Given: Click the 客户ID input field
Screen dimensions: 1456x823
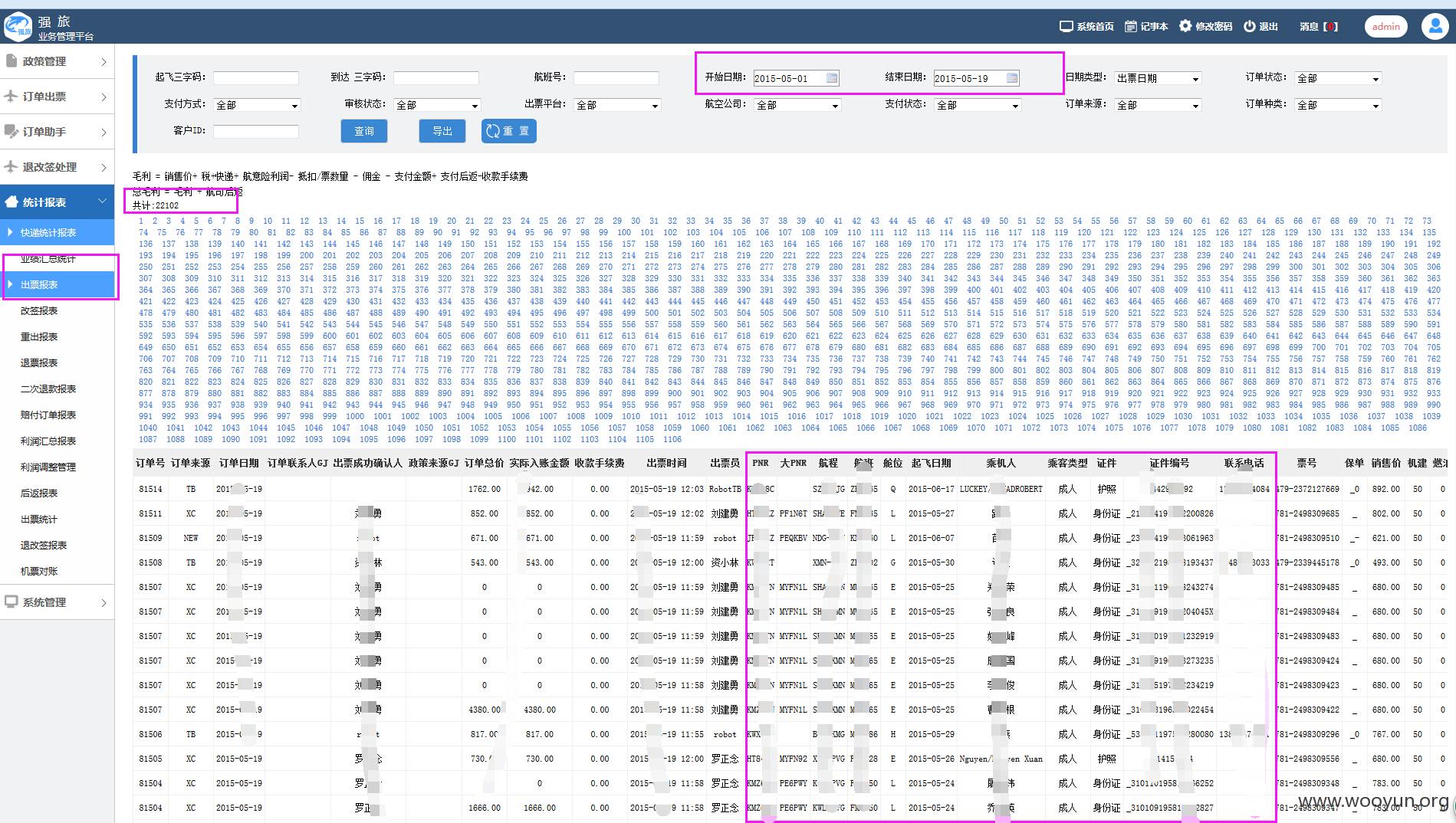Looking at the screenshot, I should coord(256,132).
